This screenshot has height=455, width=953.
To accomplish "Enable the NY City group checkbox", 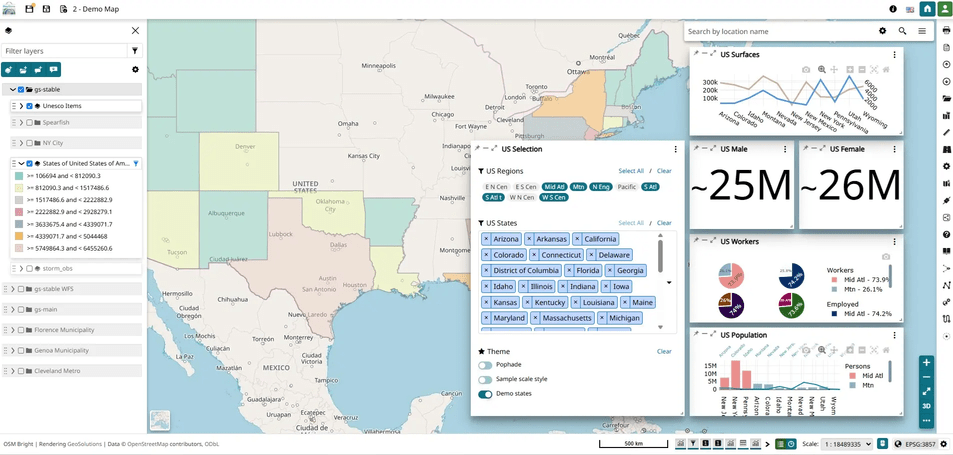I will click(30, 143).
